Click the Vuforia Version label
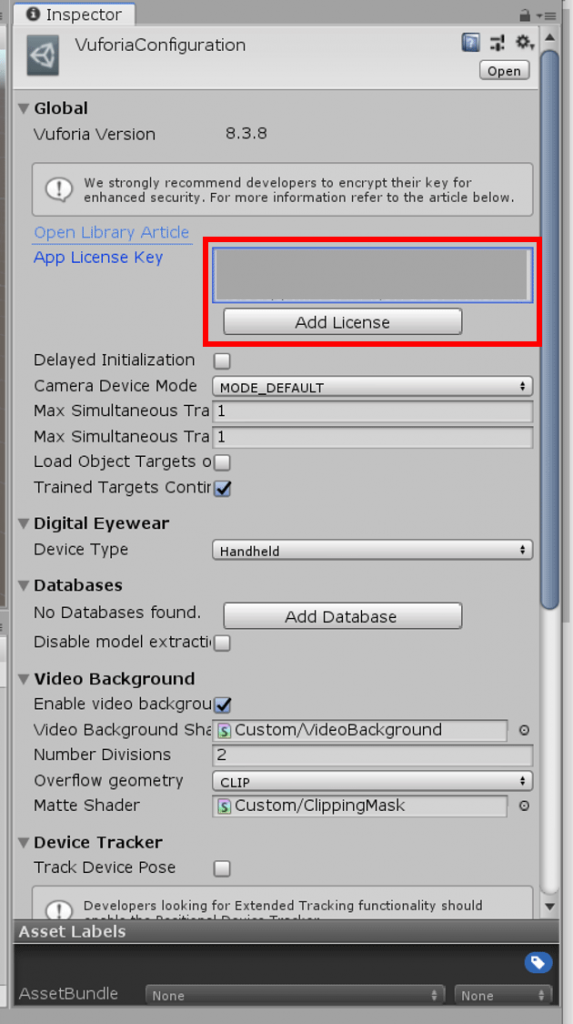 point(95,135)
